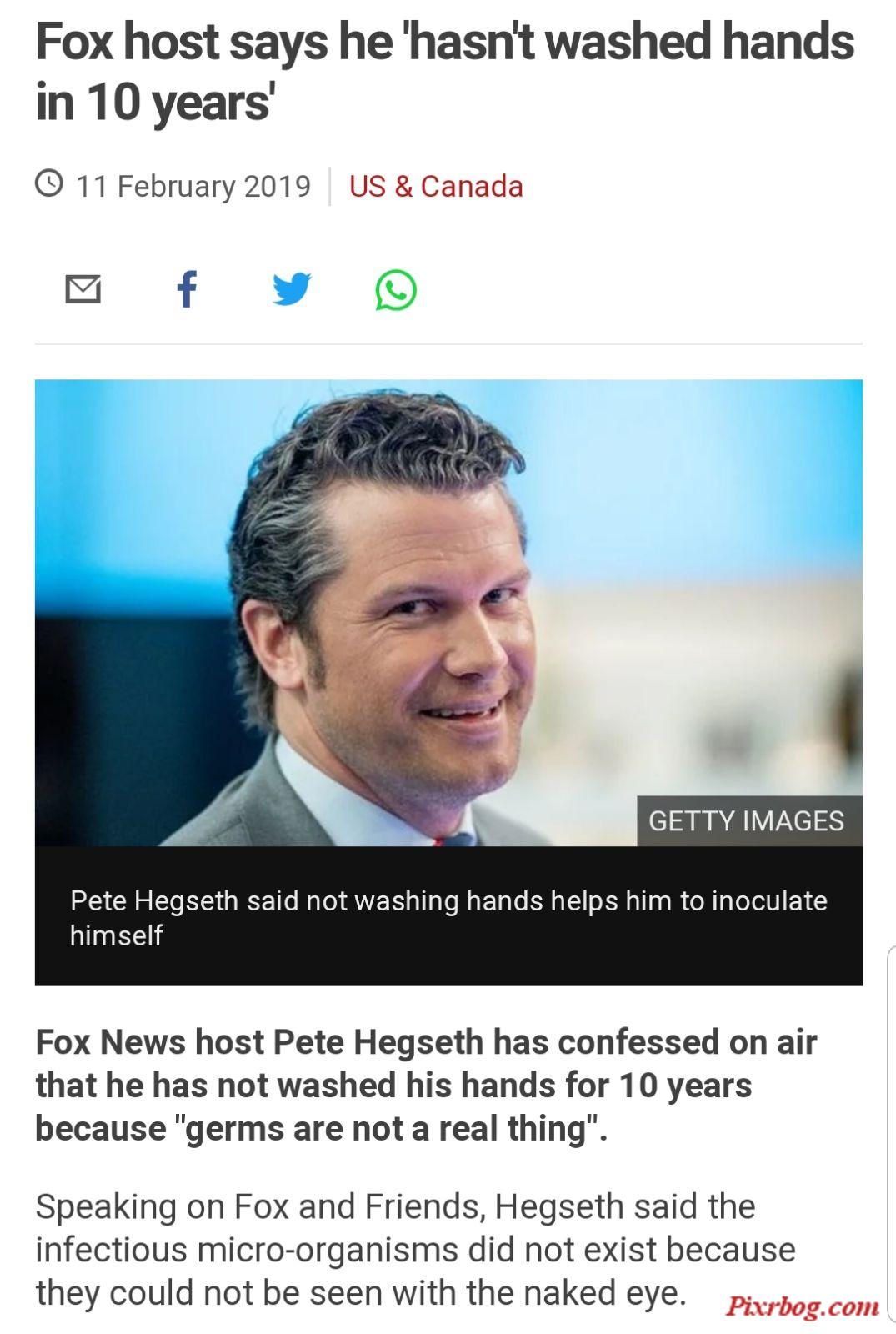Click the word 'himself' in the caption

116,935
